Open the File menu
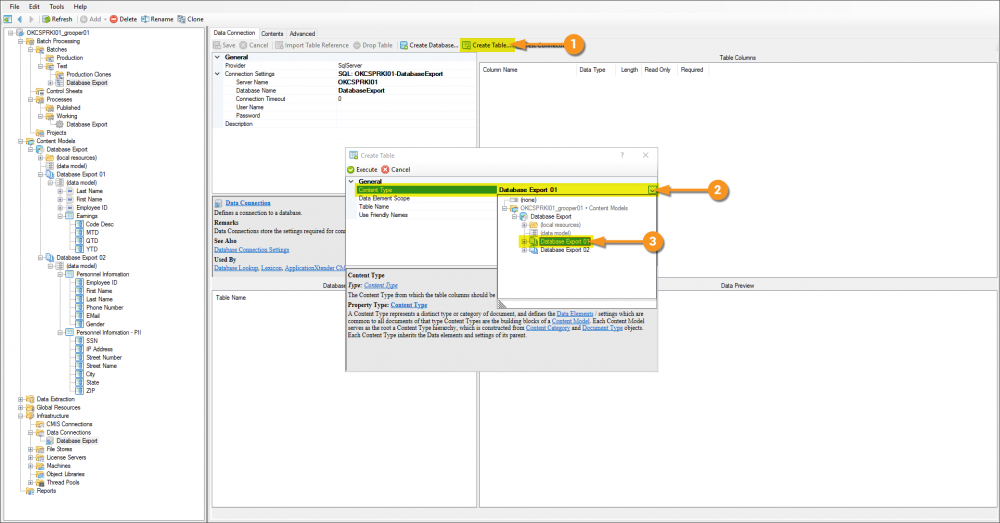The height and width of the screenshot is (523, 1000). click(x=14, y=6)
